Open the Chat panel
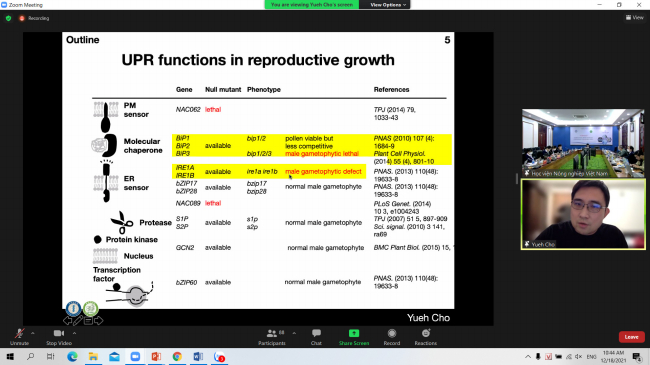 coord(316,336)
